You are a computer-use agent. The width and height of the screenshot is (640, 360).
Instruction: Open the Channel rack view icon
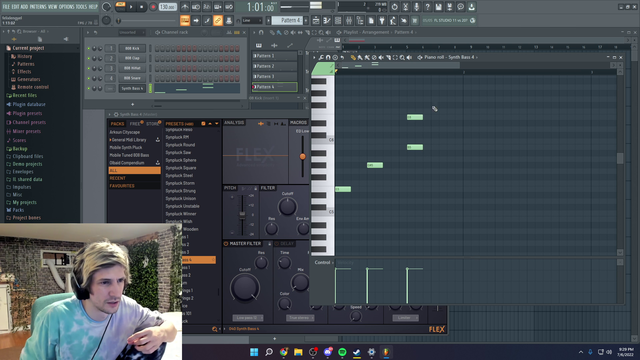338,20
